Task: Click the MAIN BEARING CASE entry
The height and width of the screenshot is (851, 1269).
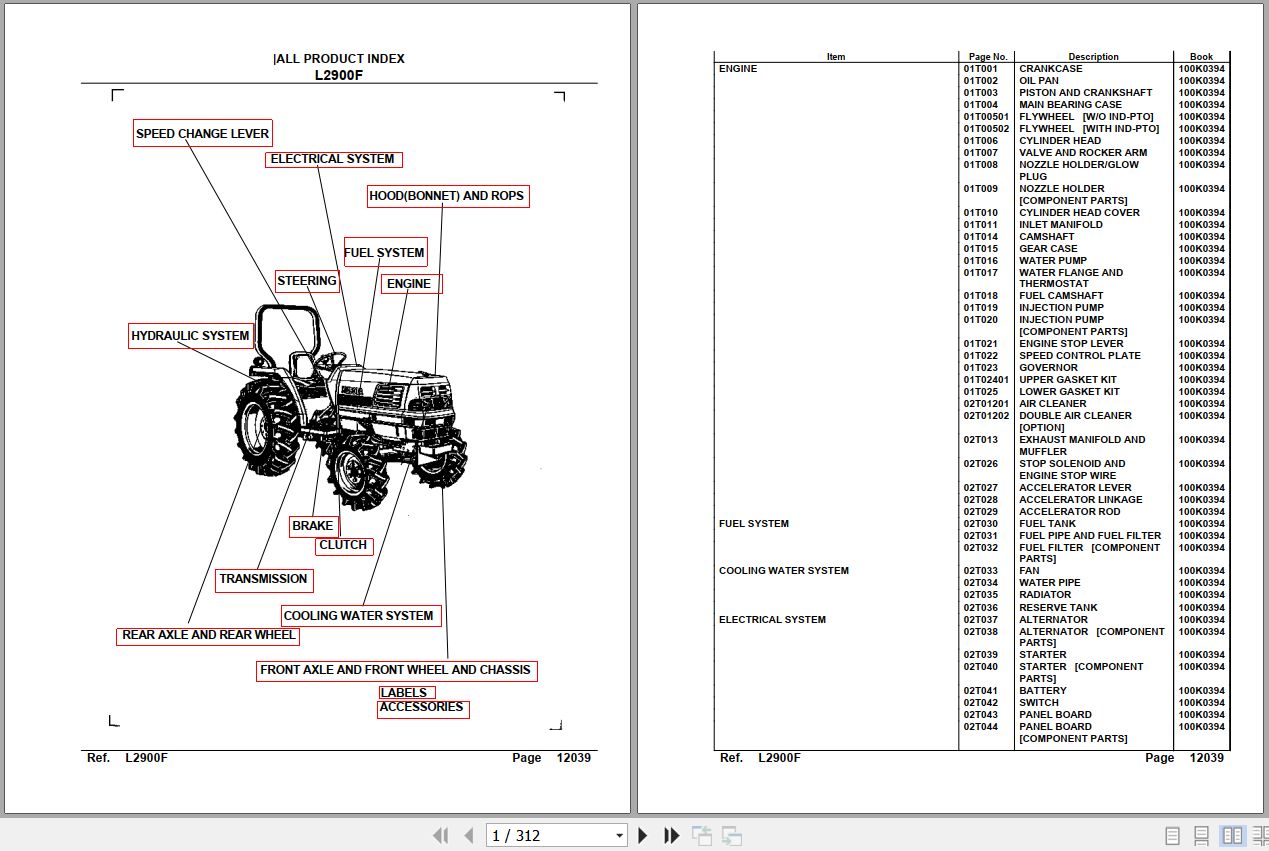Action: pyautogui.click(x=1070, y=105)
